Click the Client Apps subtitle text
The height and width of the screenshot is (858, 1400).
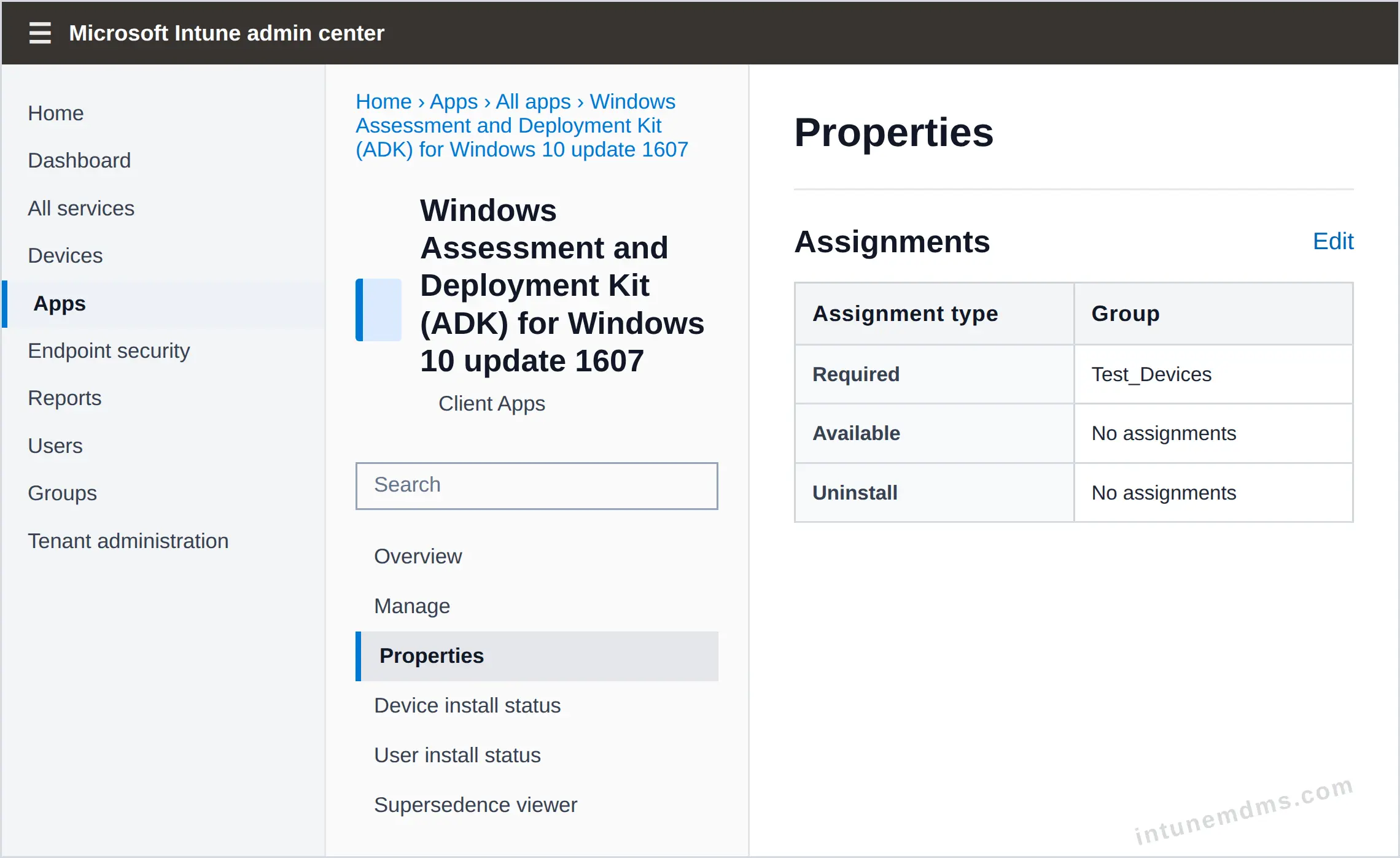[x=492, y=403]
